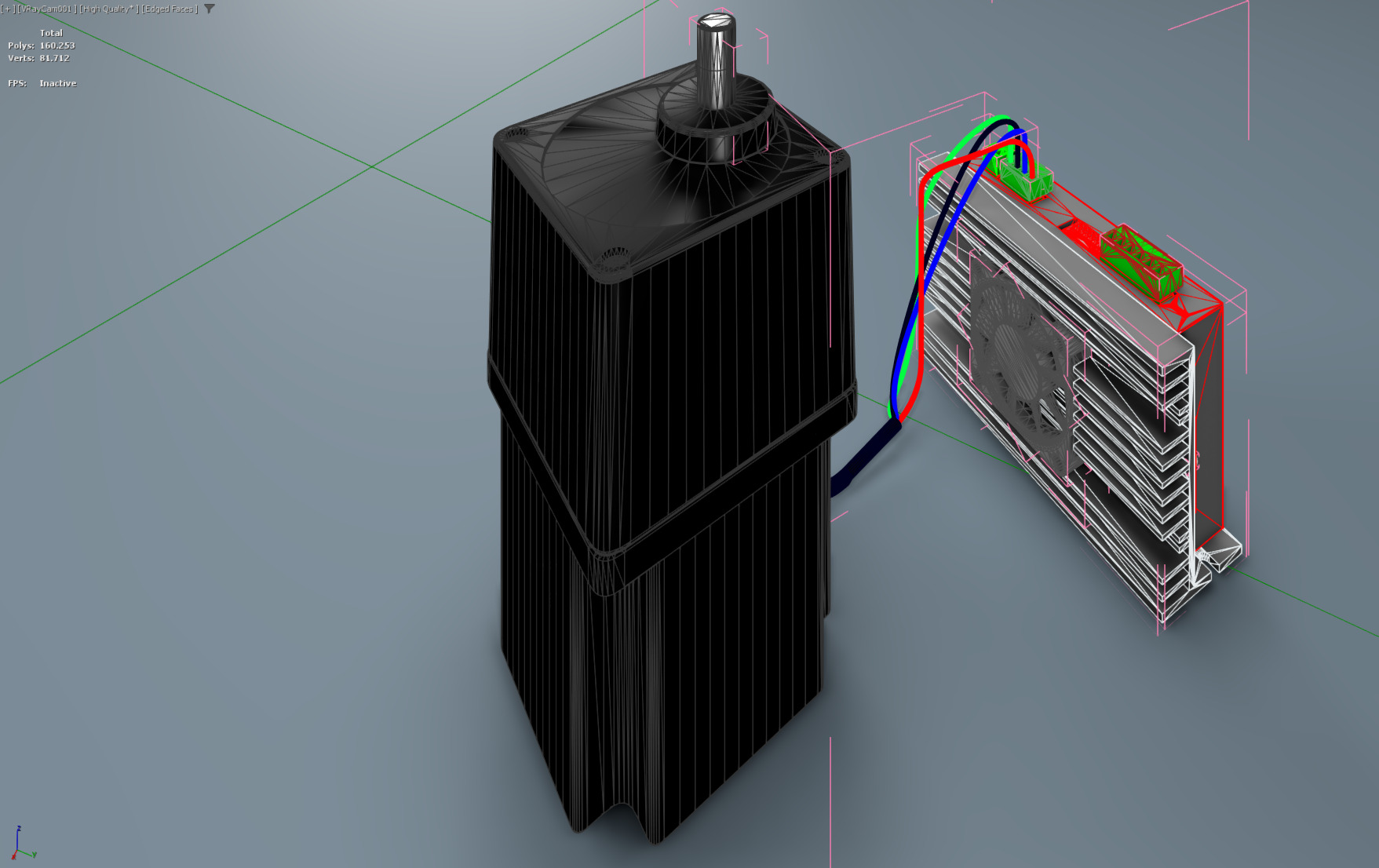This screenshot has width=1379, height=868.
Task: Open the Edged Faces per-view menu
Action: pos(170,9)
